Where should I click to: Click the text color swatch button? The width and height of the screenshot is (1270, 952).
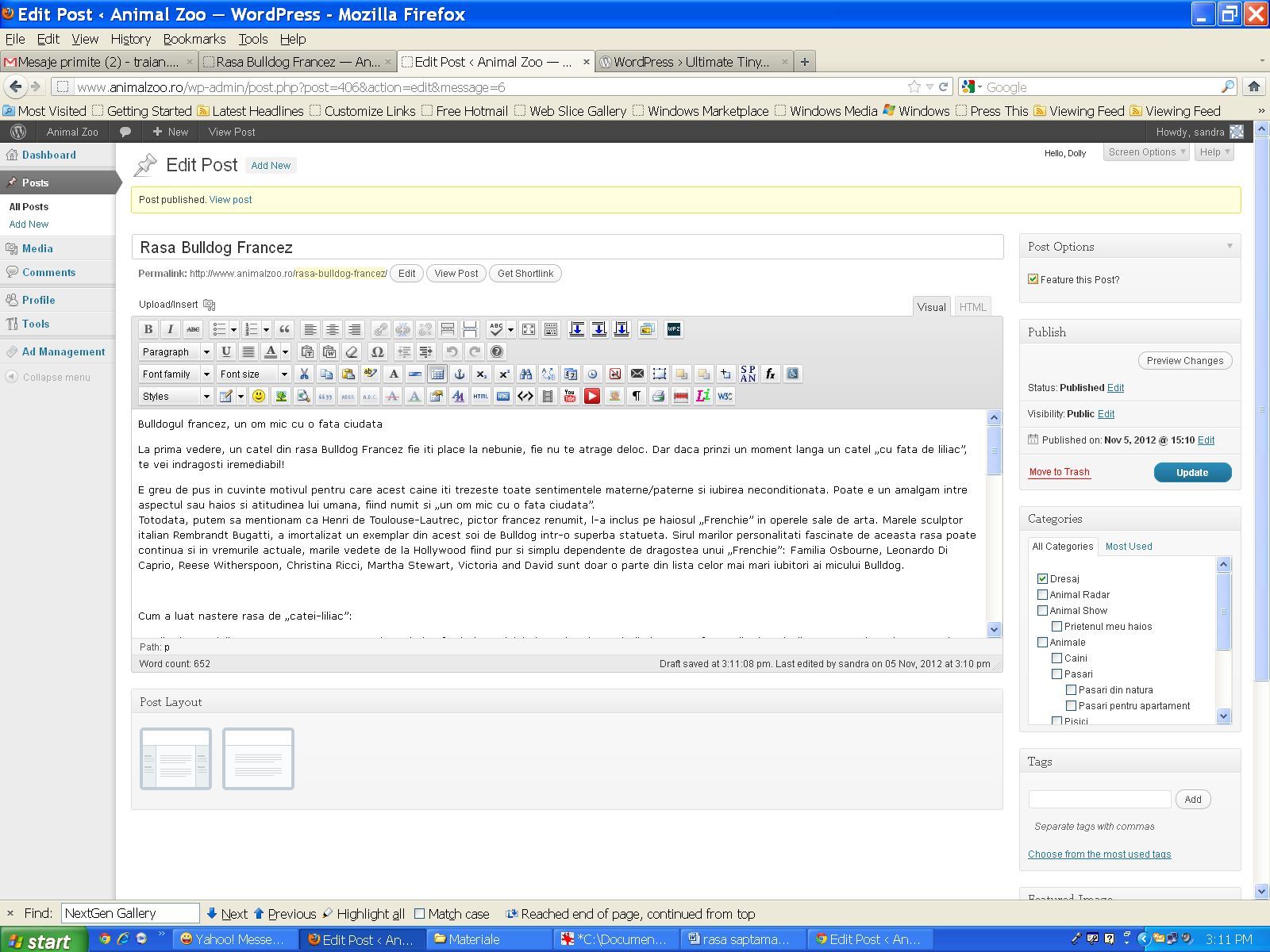(x=271, y=351)
